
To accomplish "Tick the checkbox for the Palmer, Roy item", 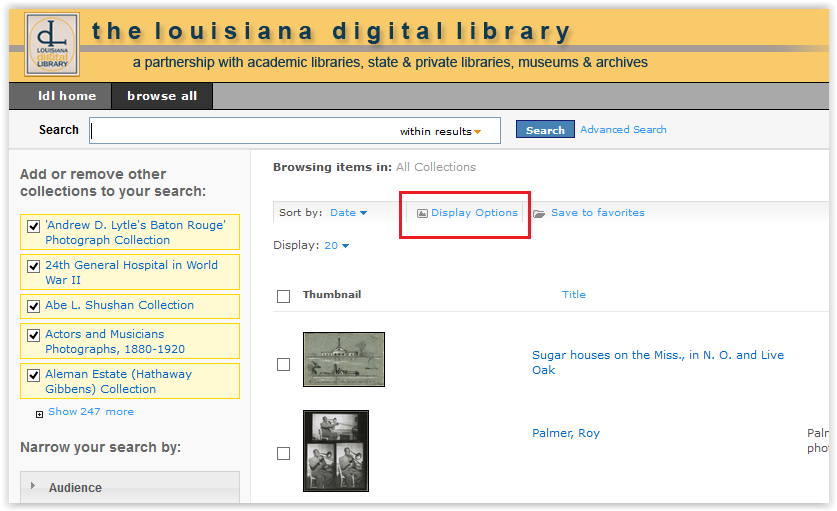I will point(283,453).
